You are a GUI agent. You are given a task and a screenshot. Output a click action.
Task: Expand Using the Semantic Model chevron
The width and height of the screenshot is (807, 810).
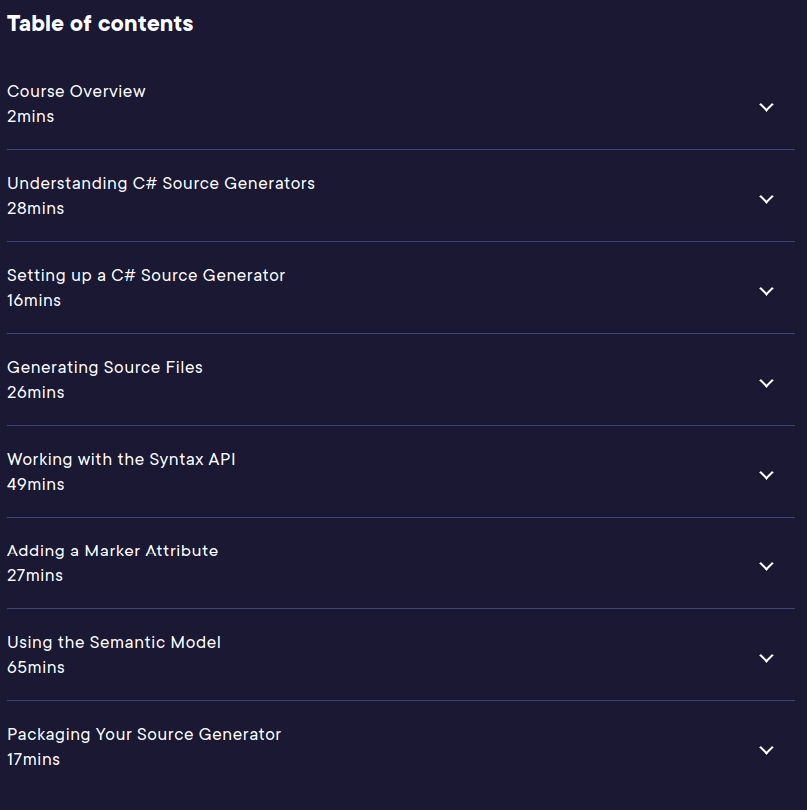[x=766, y=658]
